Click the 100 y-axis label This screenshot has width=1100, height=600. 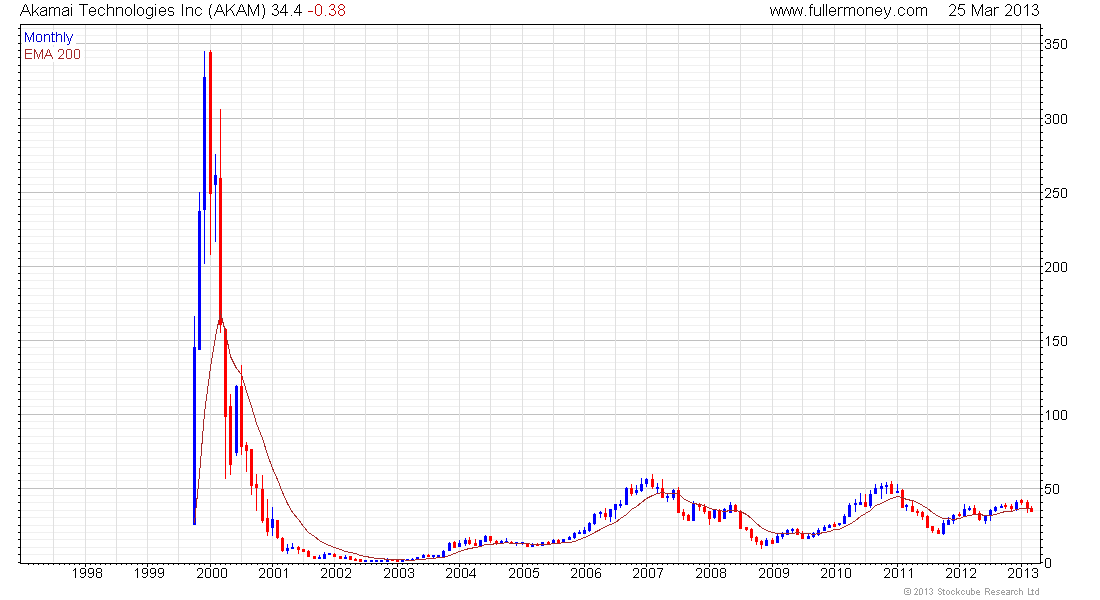pyautogui.click(x=1056, y=415)
